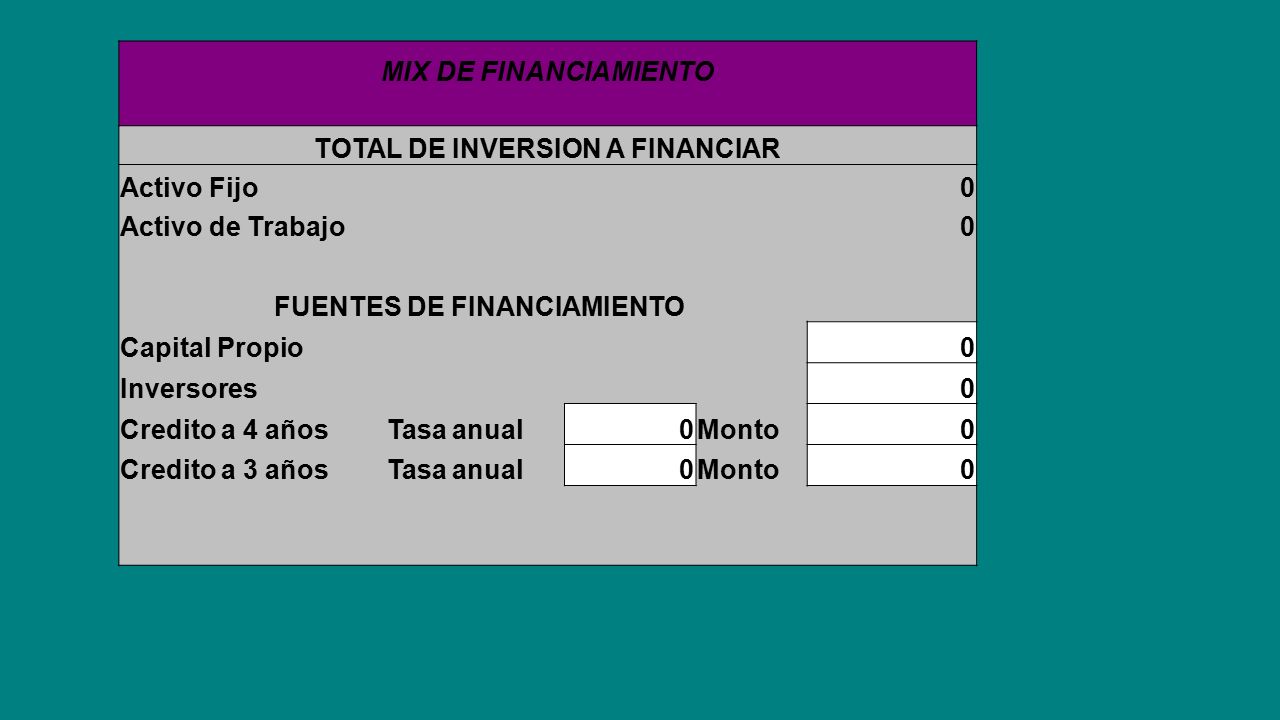Click Tasa anual label in Credito a 3 años row
Screen dimensions: 1280x720
coord(456,469)
